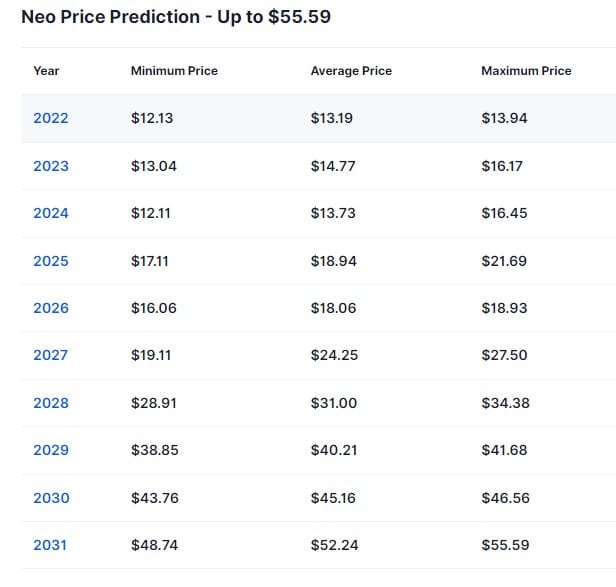Click the 2027 year link
Viewport: 616px width, 587px height.
click(x=51, y=355)
